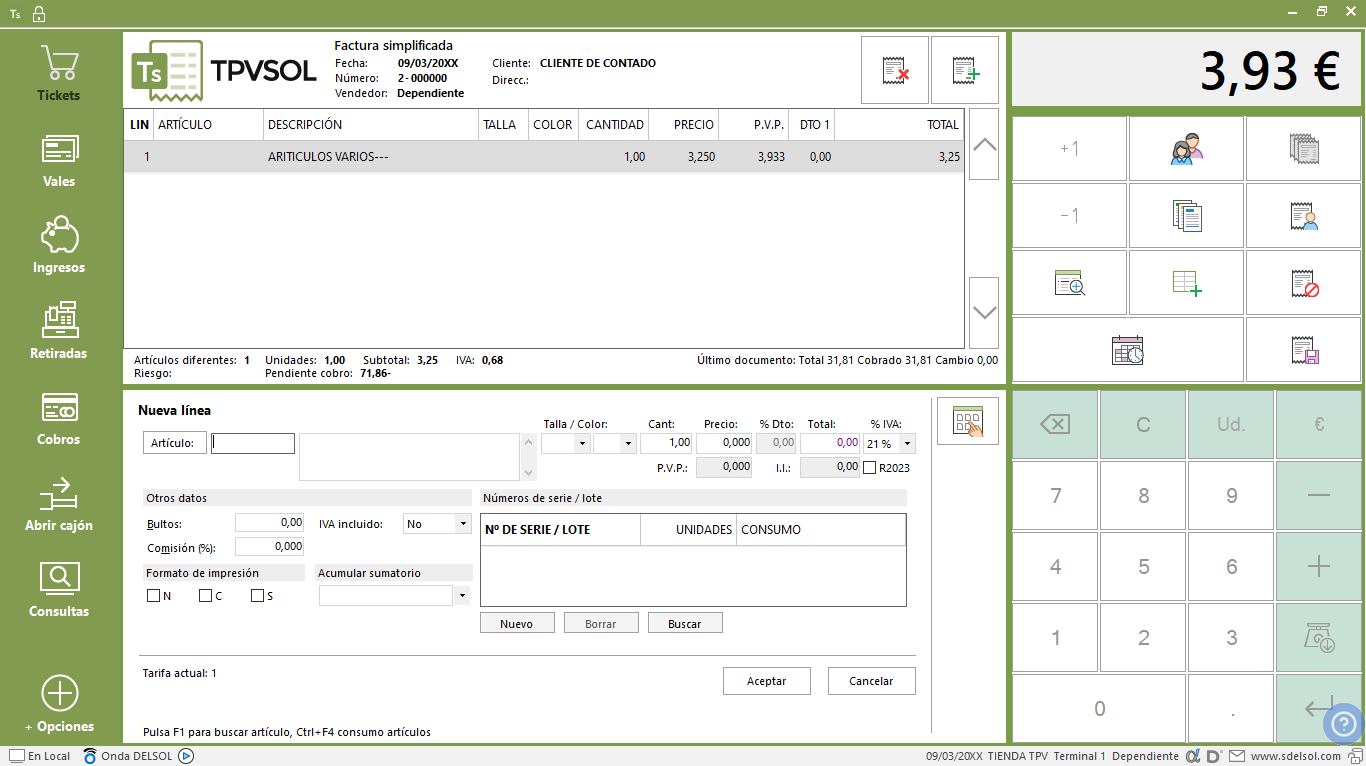Open the Ingresos piggy bank section
Viewport: 1366px width, 766px height.
coord(59,246)
